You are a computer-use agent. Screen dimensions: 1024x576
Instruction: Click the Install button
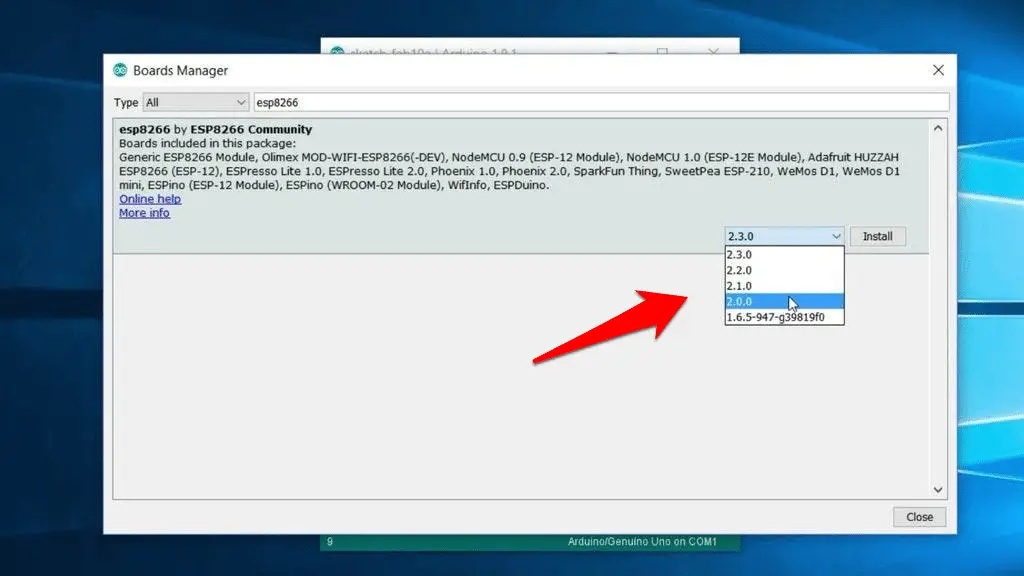coord(877,236)
